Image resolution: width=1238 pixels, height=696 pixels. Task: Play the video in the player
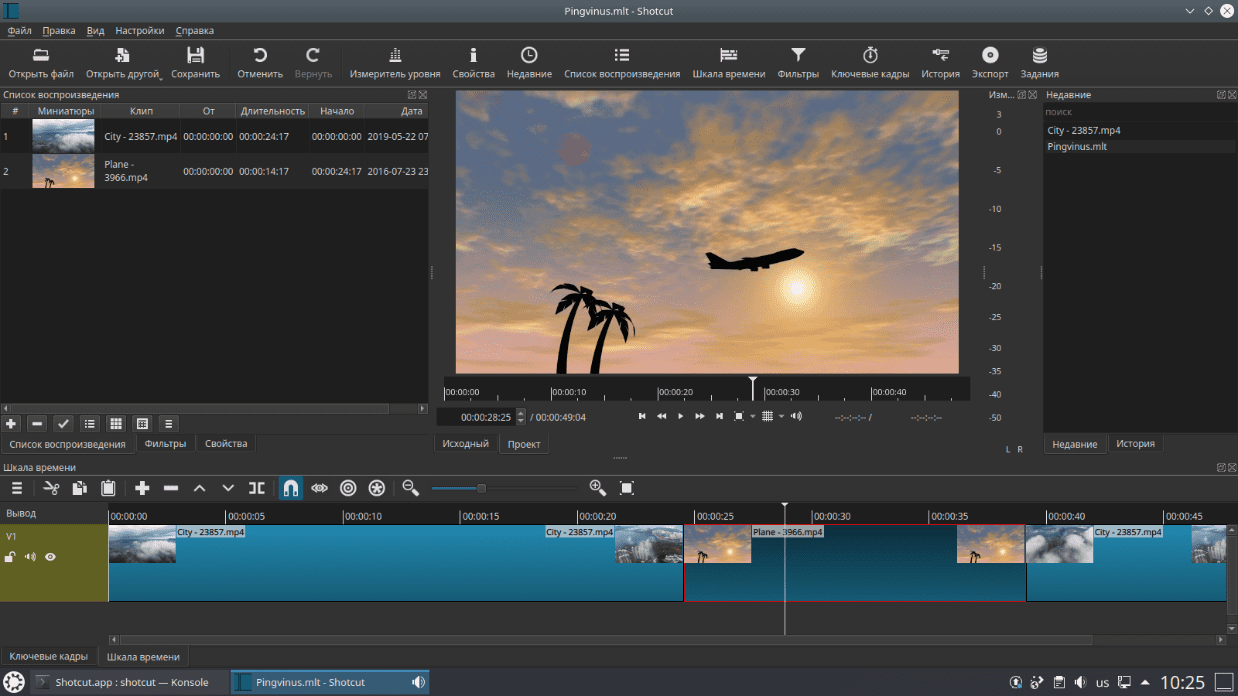click(681, 417)
